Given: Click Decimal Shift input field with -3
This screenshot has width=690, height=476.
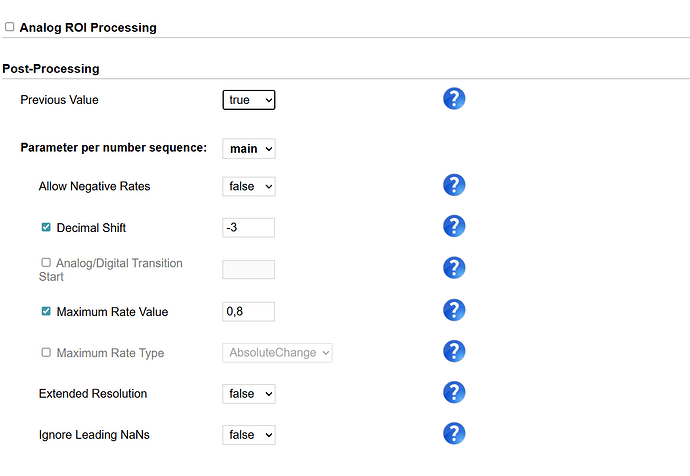Looking at the screenshot, I should coord(248,228).
